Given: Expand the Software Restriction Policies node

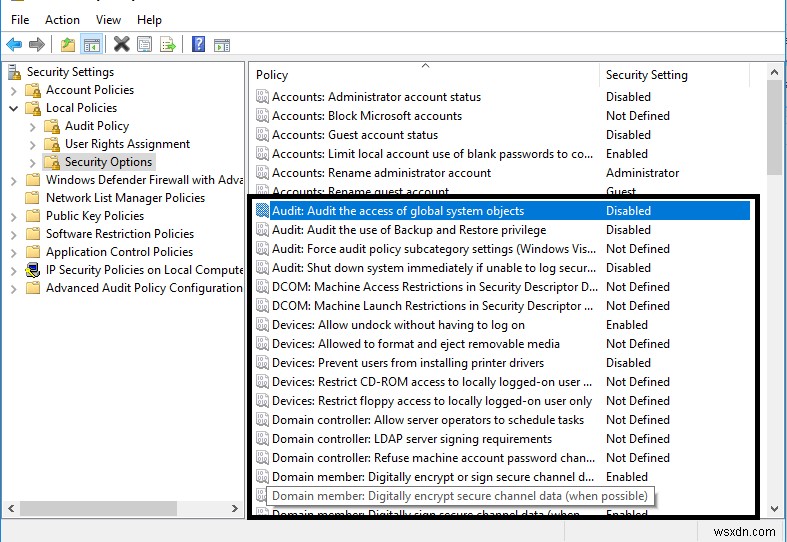Looking at the screenshot, I should coord(14,235).
